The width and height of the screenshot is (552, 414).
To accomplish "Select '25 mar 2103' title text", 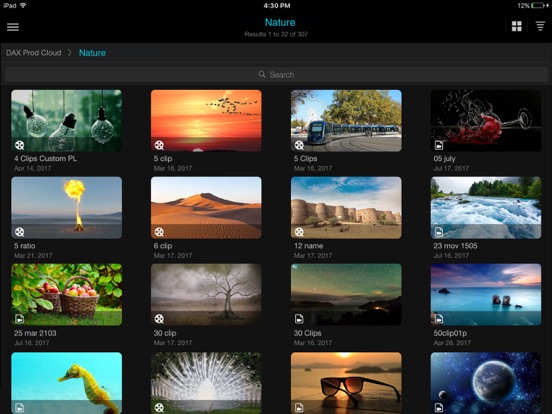I will 35,333.
